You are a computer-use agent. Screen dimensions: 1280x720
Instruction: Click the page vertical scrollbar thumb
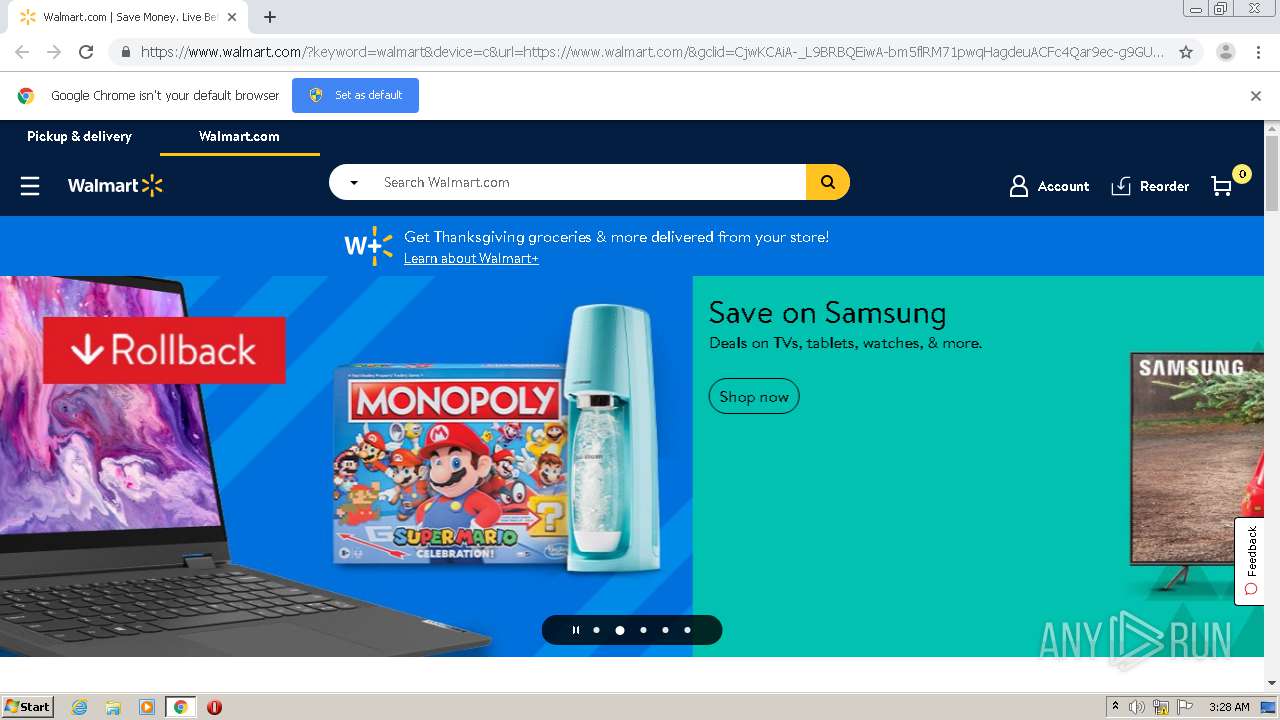click(x=1272, y=173)
